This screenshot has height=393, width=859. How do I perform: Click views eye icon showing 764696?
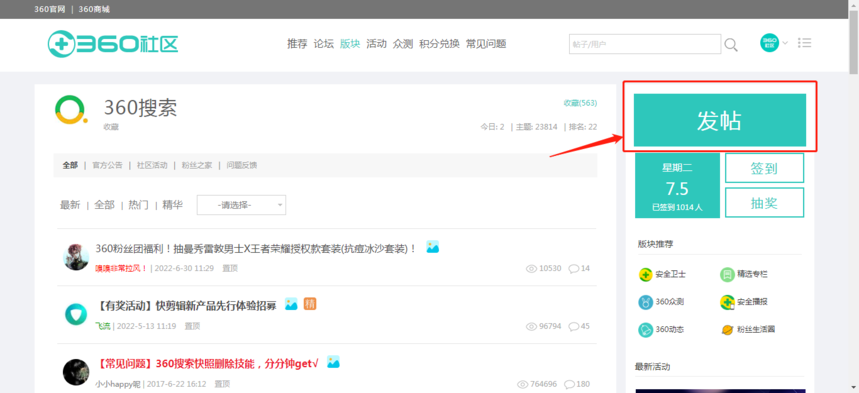523,384
